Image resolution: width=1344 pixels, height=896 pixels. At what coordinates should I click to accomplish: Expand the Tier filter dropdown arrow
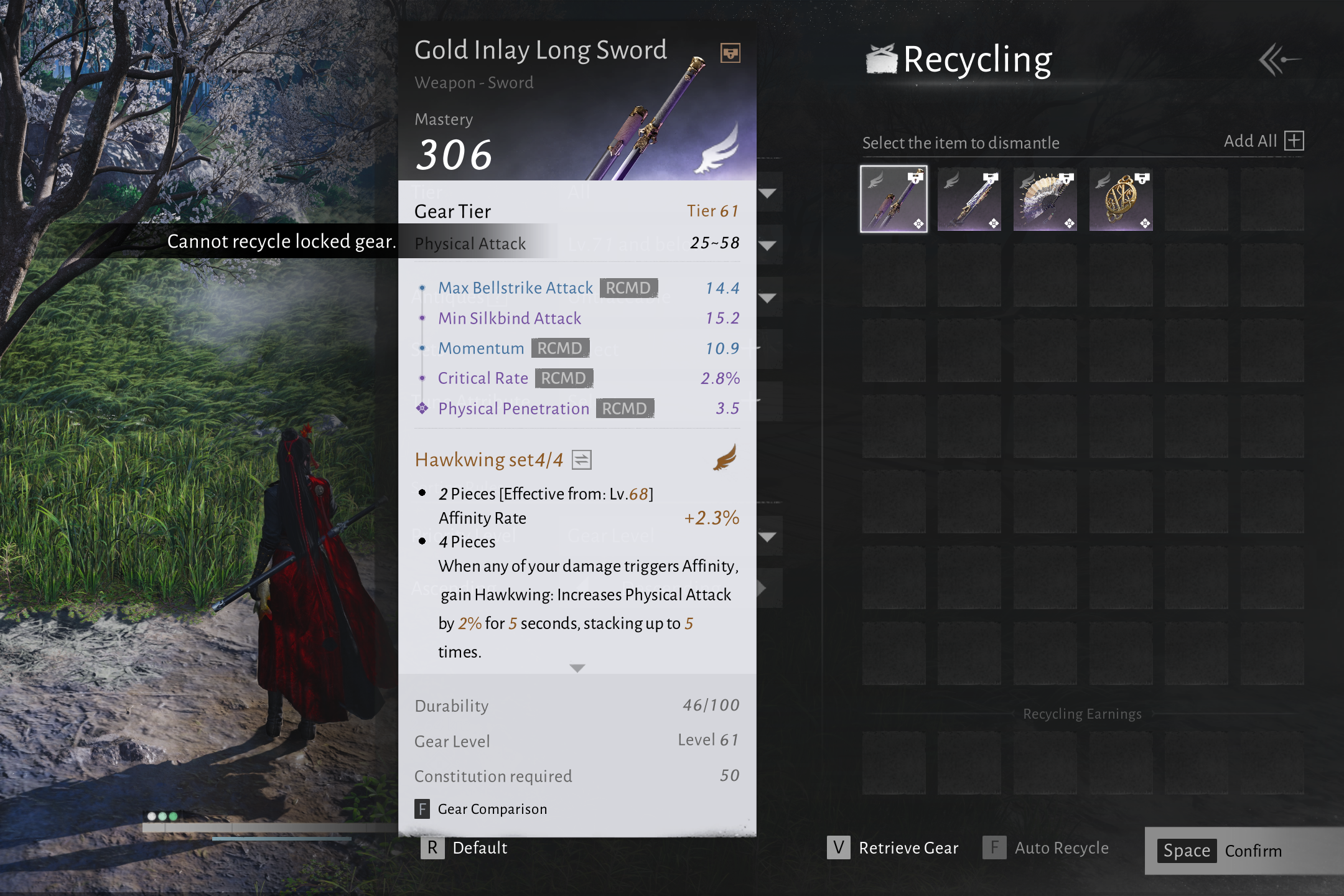(768, 194)
